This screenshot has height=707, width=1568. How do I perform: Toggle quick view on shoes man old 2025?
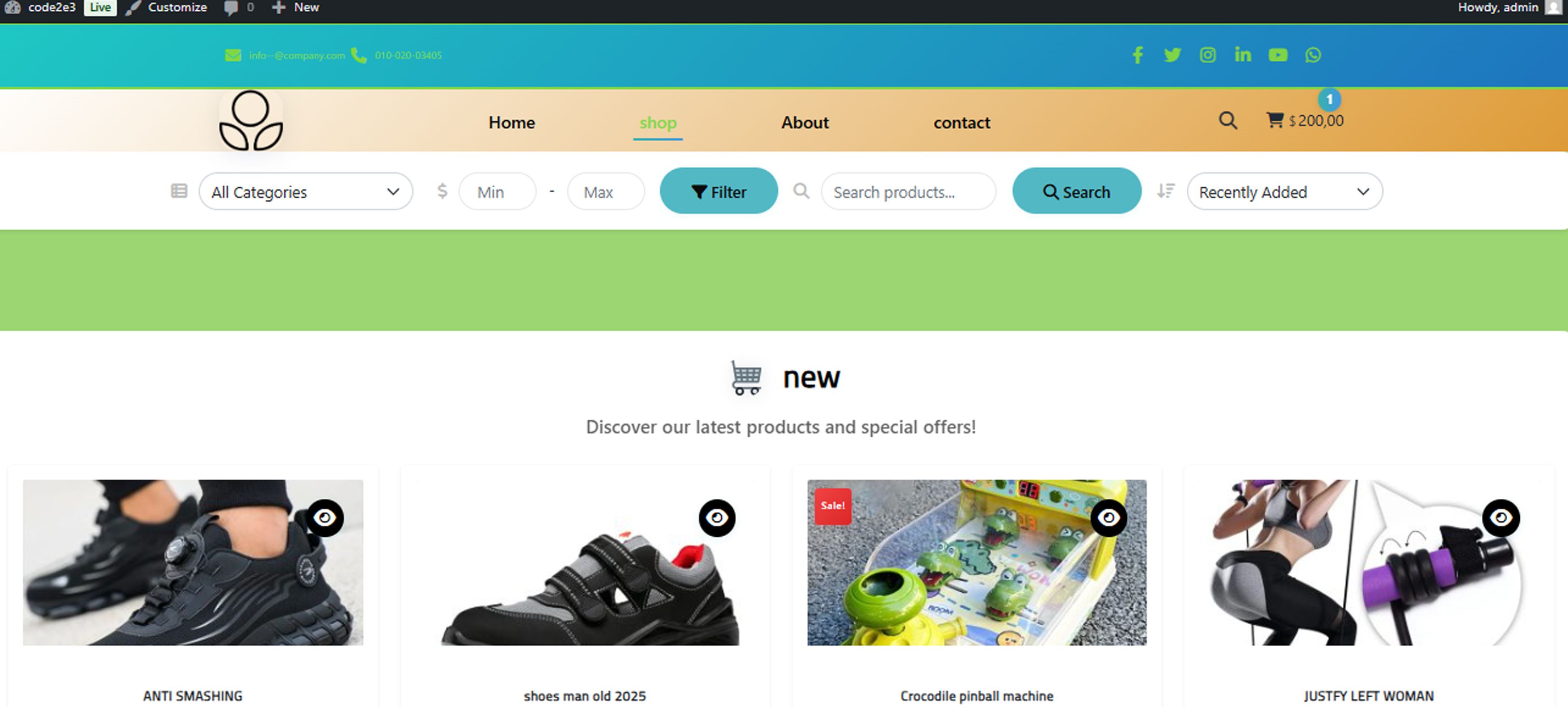717,518
